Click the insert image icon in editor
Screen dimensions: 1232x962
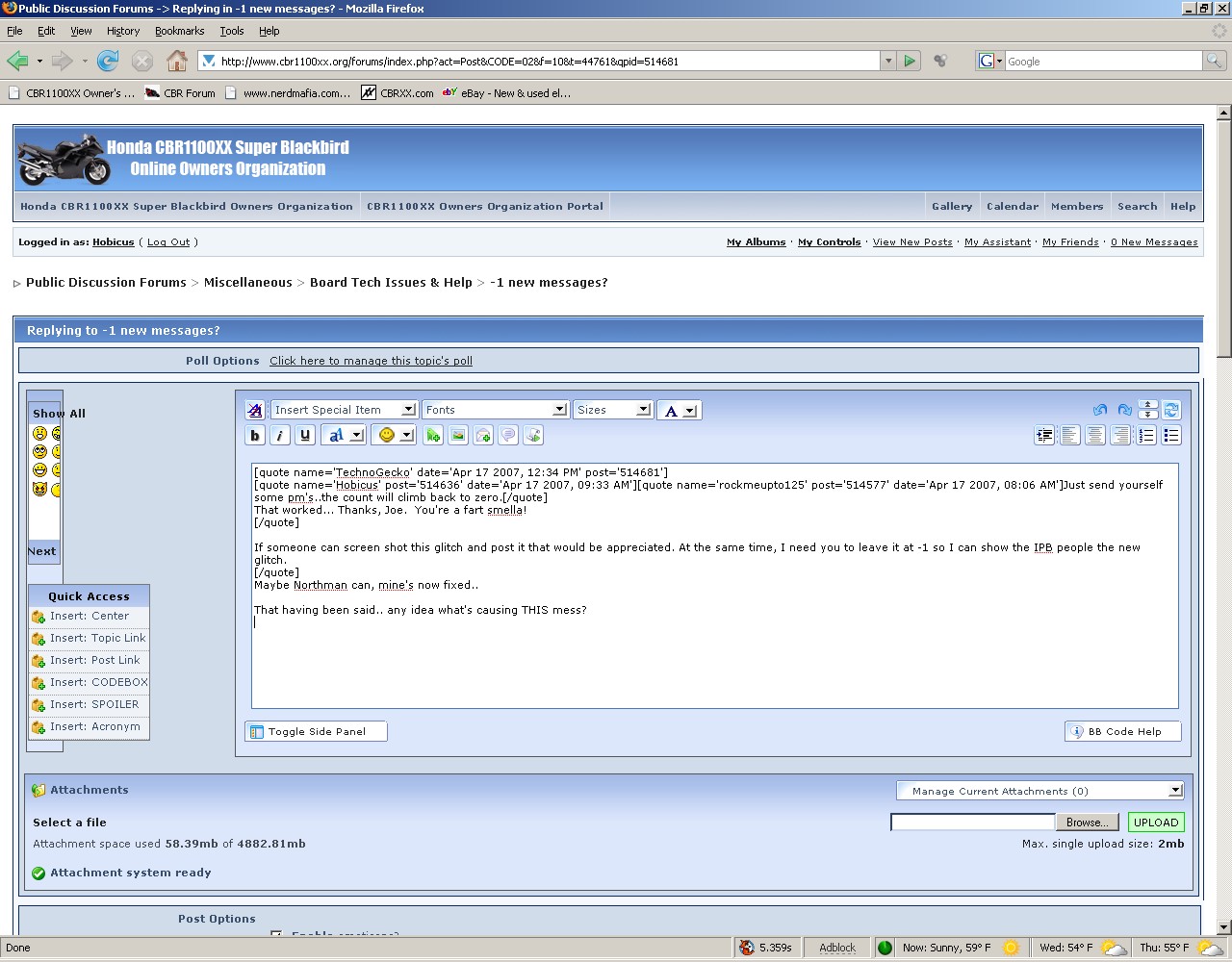(x=458, y=436)
